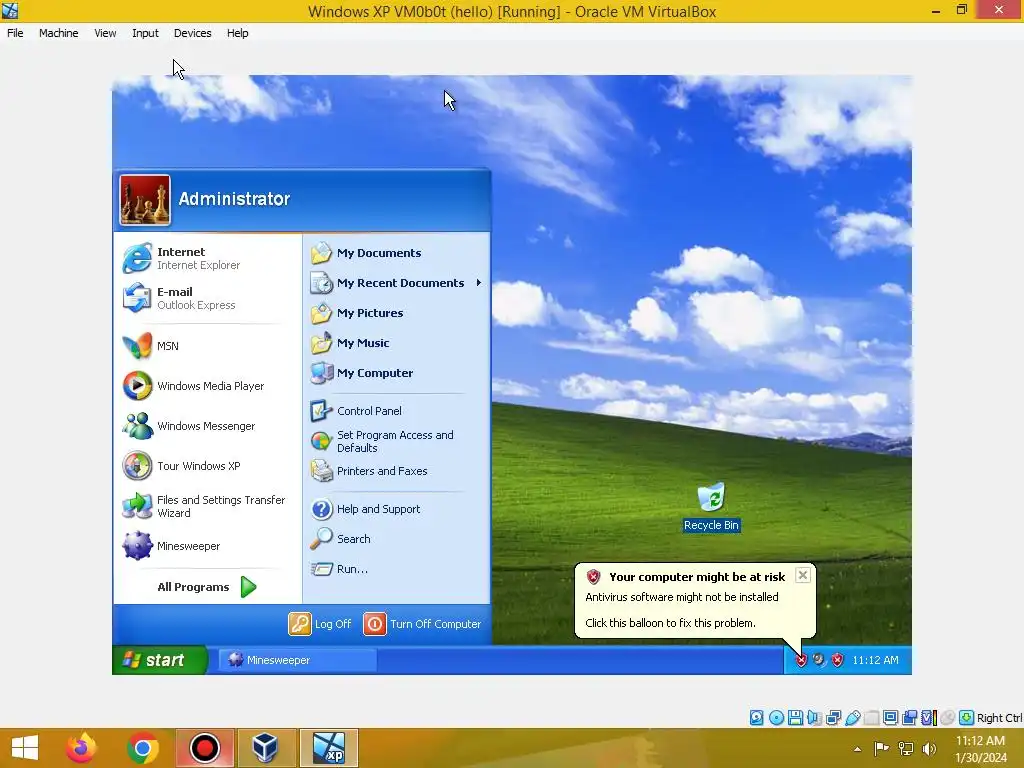Screen dimensions: 1024x768
Task: Open MSN from the Start menu
Action: [x=208, y=345]
